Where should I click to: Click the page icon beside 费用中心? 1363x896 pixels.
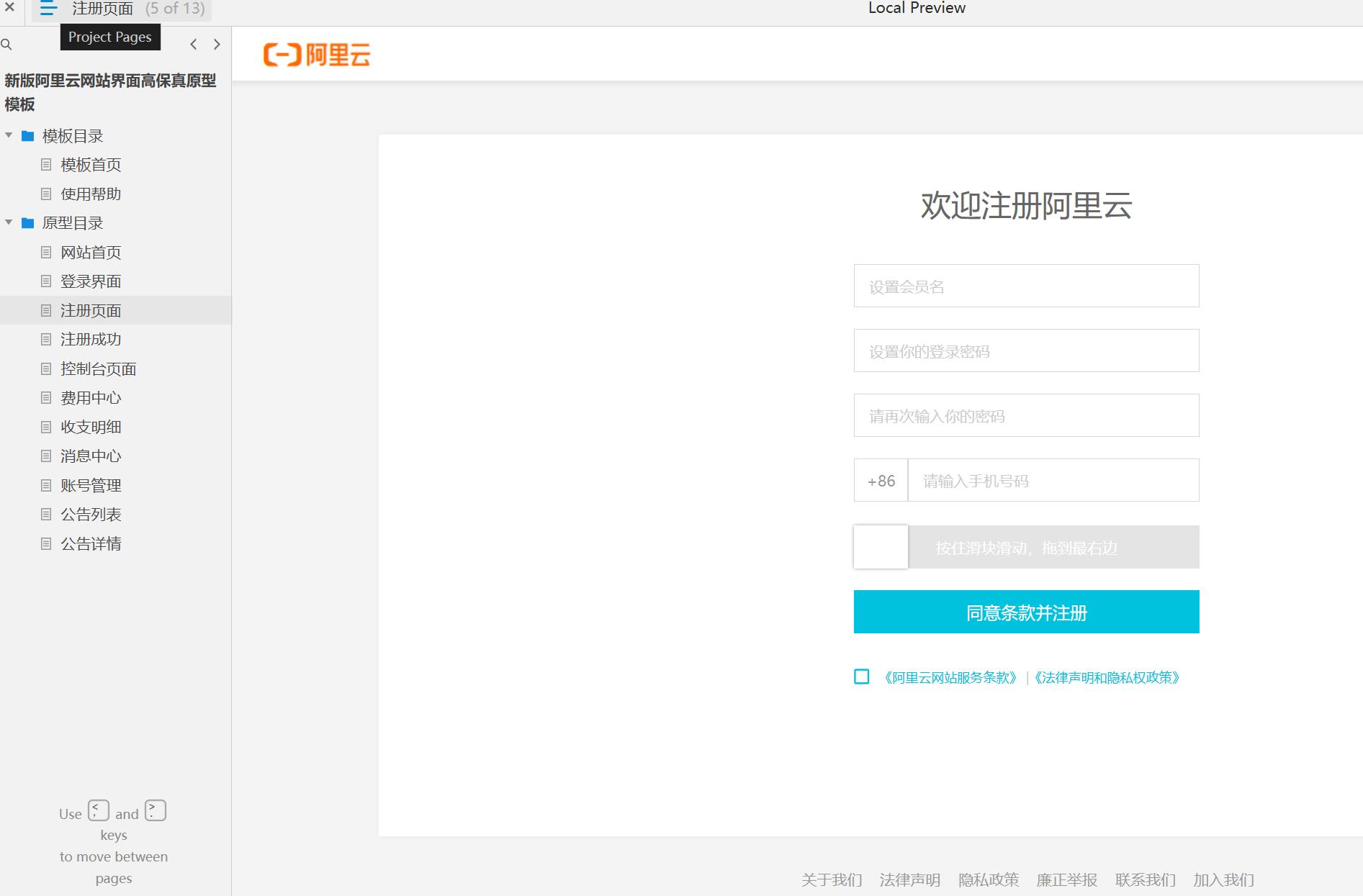[x=46, y=398]
